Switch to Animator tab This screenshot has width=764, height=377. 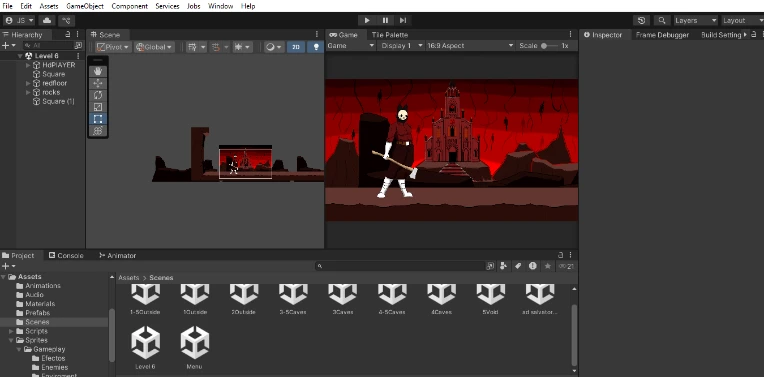click(x=117, y=255)
